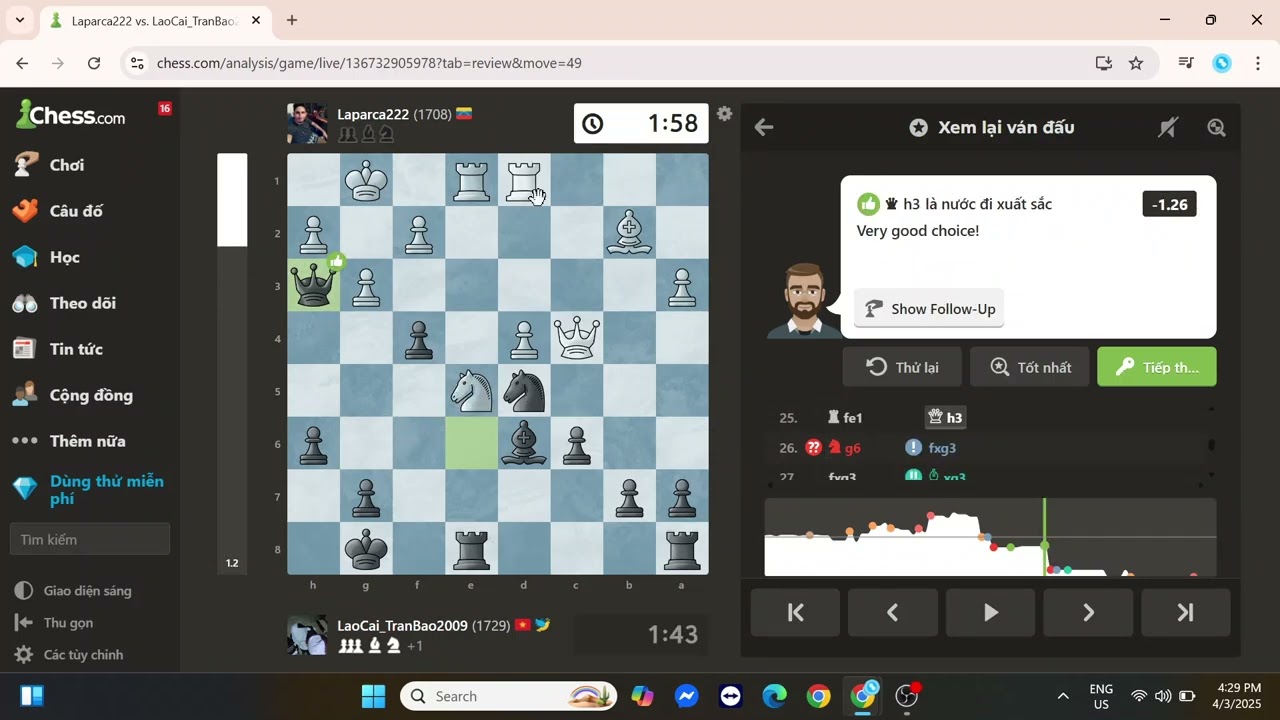Open Windows Start button

click(373, 696)
